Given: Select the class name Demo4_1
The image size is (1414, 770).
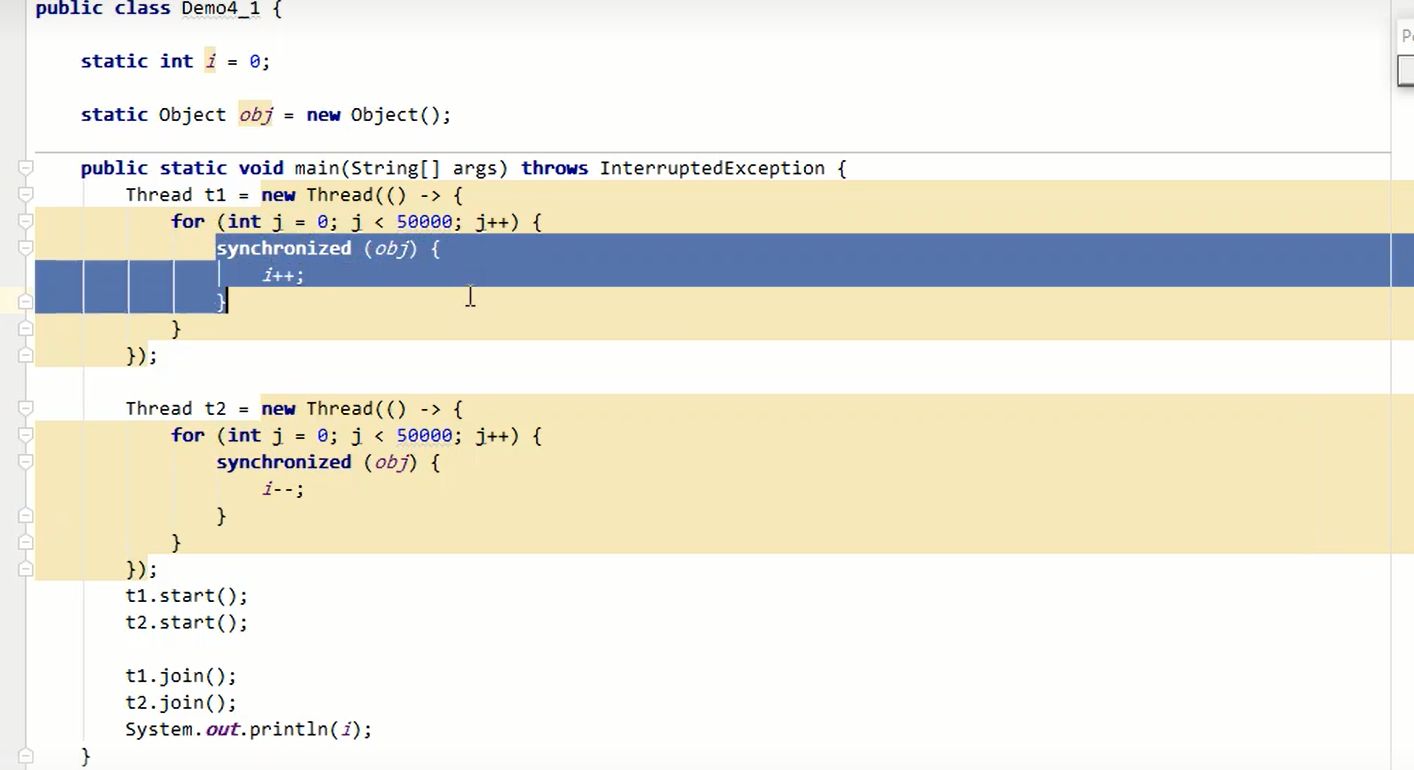Looking at the screenshot, I should tap(219, 10).
